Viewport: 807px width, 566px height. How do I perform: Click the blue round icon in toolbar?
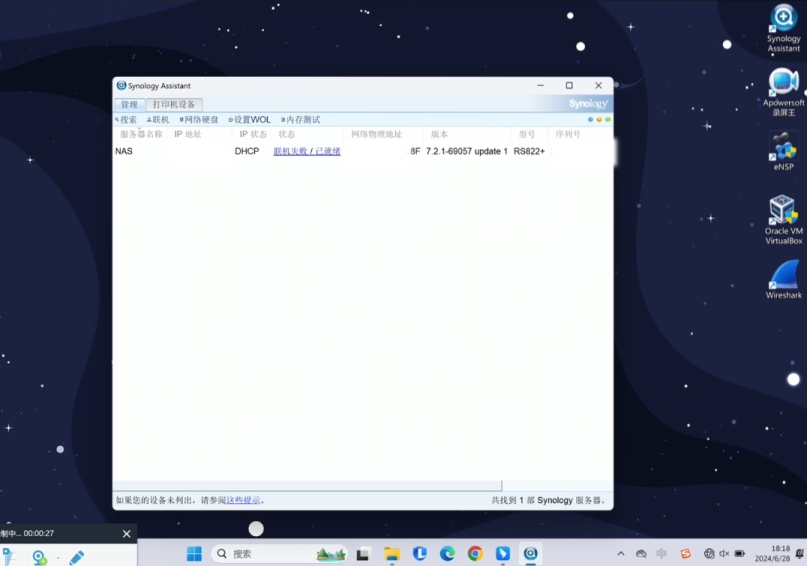tap(590, 119)
